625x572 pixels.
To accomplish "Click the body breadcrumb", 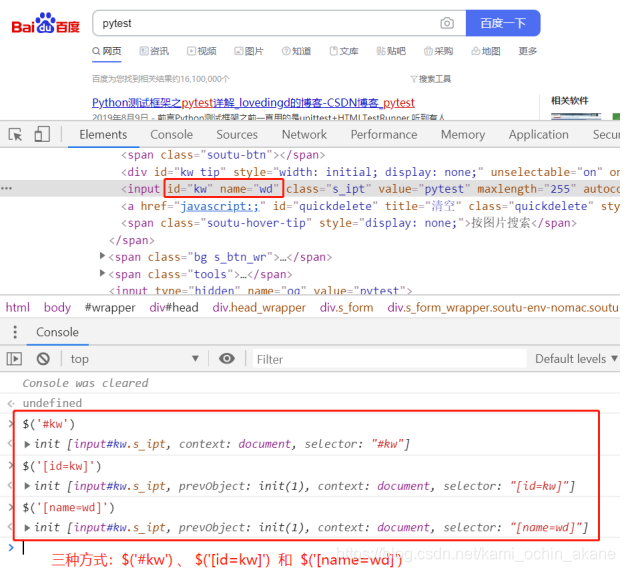I will [x=57, y=307].
